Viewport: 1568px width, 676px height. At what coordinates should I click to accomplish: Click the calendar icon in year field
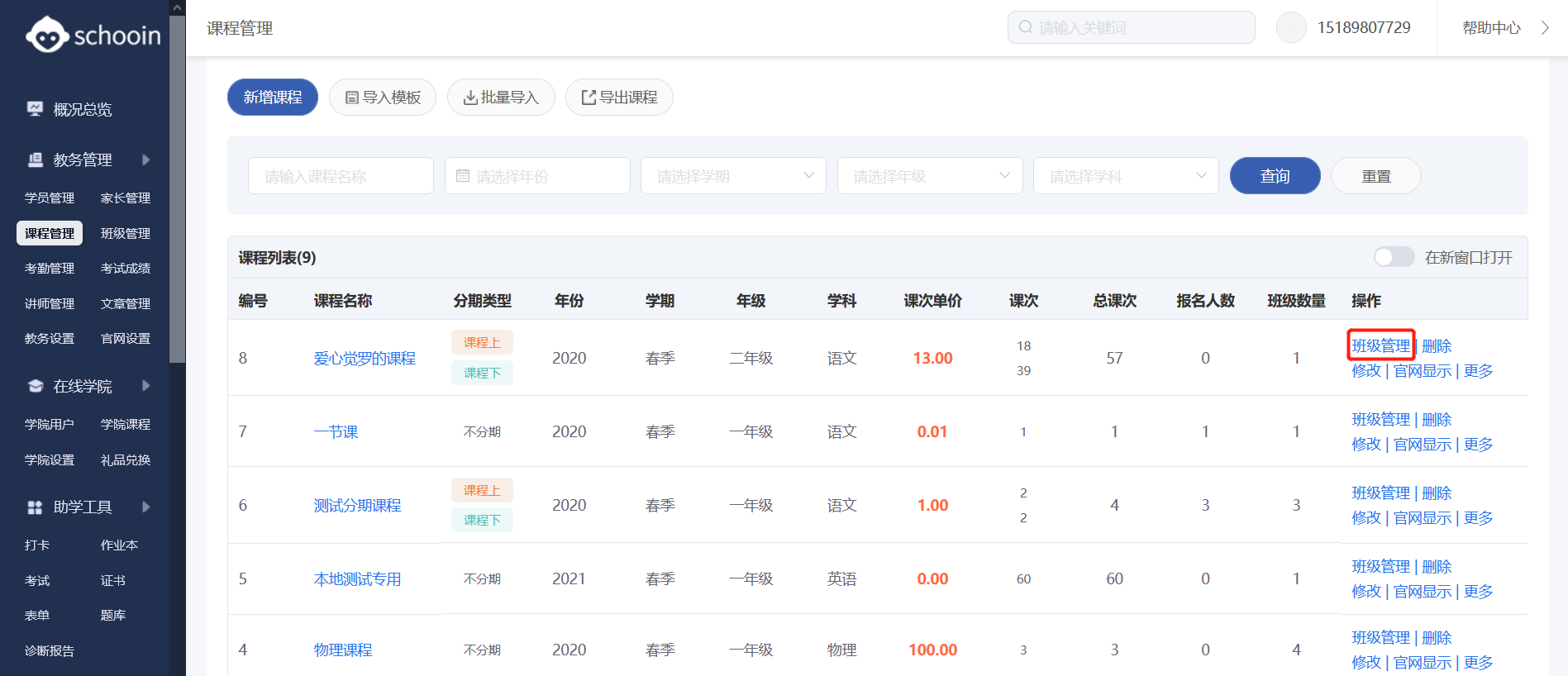tap(463, 176)
